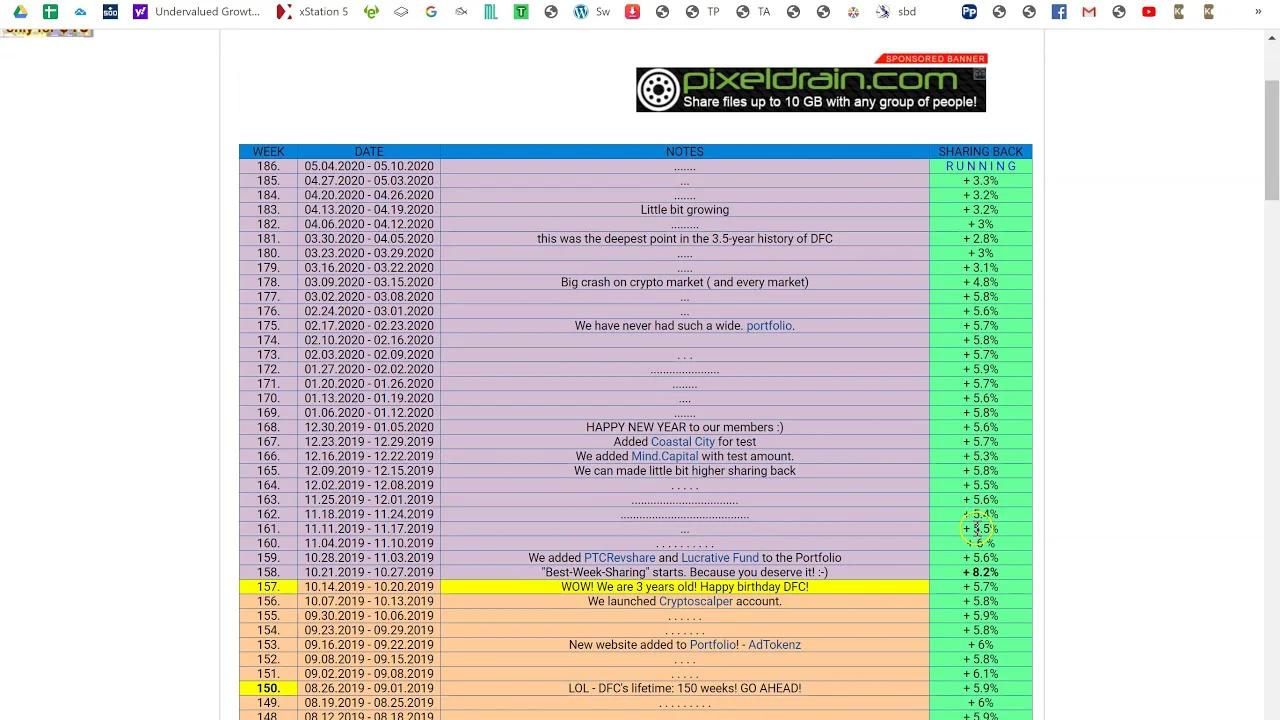
Task: Open the AdTokenz link
Action: point(775,644)
